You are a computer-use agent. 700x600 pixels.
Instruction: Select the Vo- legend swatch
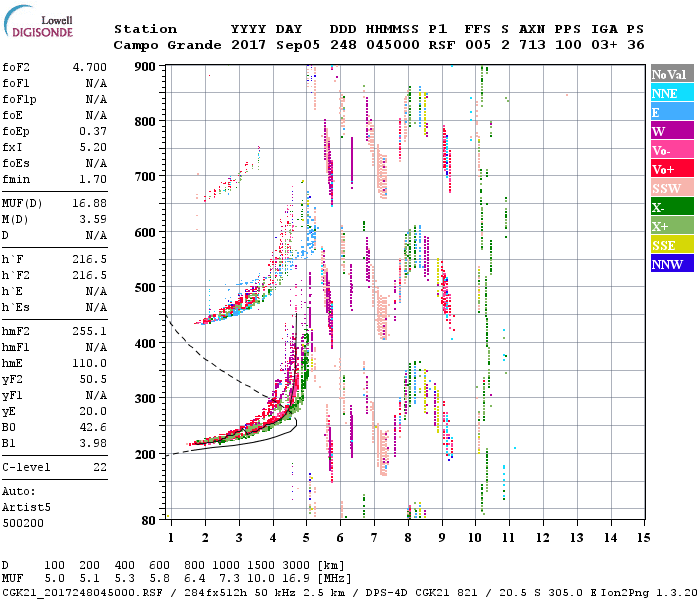coord(672,150)
